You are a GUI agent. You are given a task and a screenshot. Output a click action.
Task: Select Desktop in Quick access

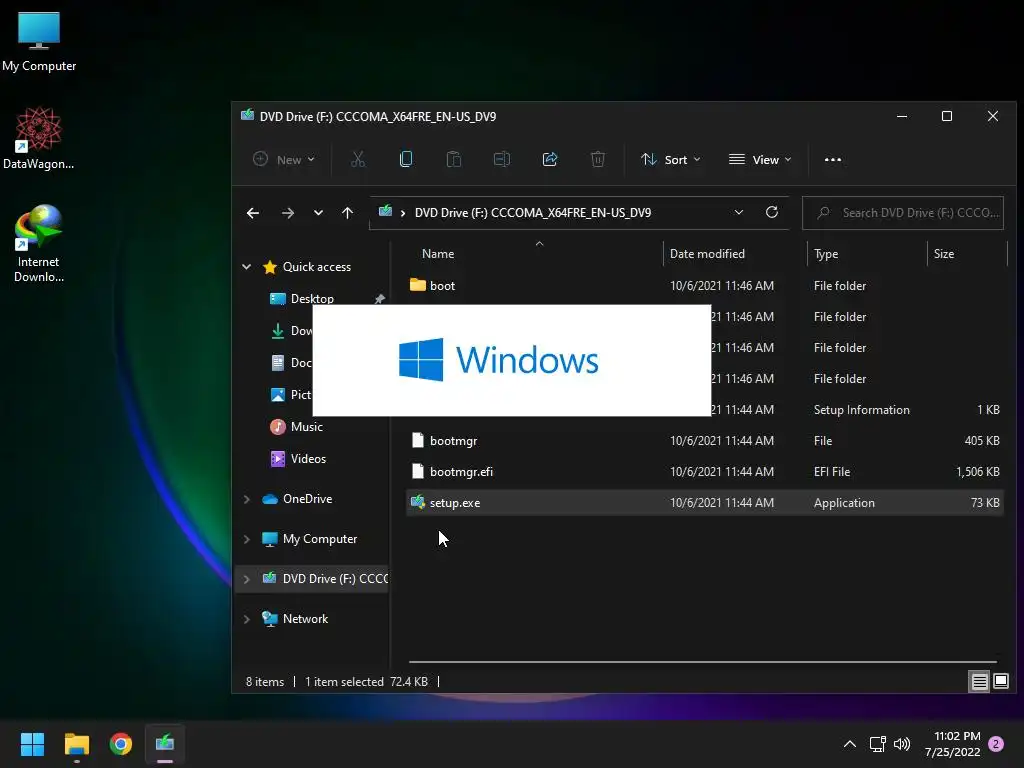312,298
